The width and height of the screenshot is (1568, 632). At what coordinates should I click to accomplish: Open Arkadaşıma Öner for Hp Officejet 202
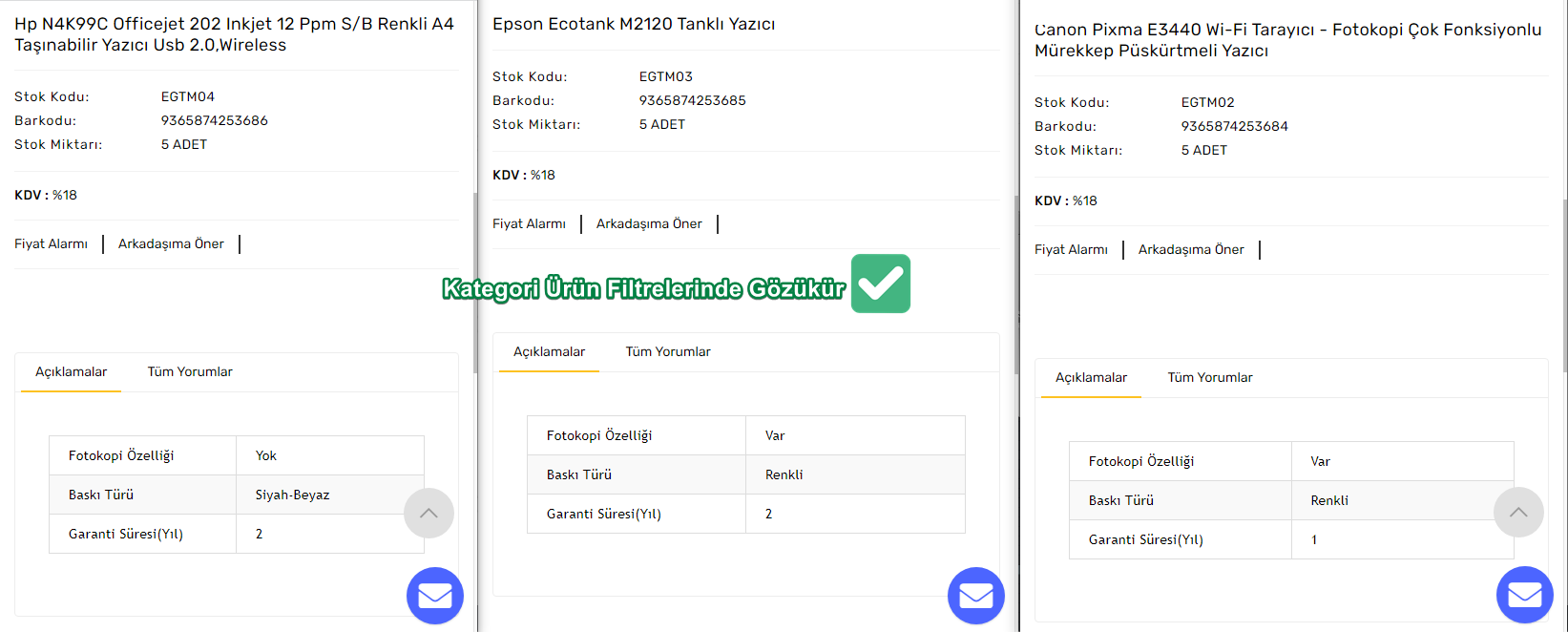[x=171, y=244]
